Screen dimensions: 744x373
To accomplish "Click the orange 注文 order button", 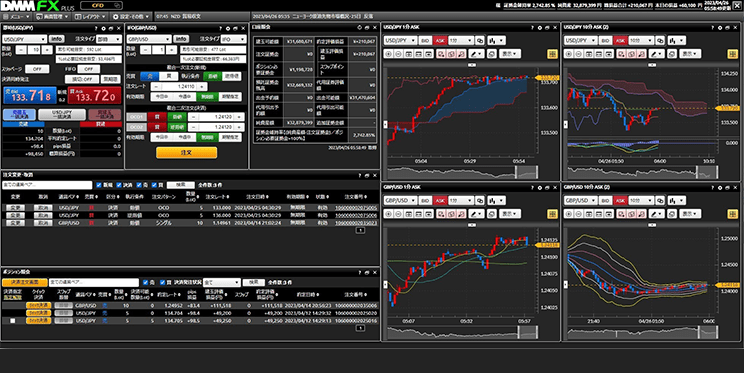I will (186, 152).
